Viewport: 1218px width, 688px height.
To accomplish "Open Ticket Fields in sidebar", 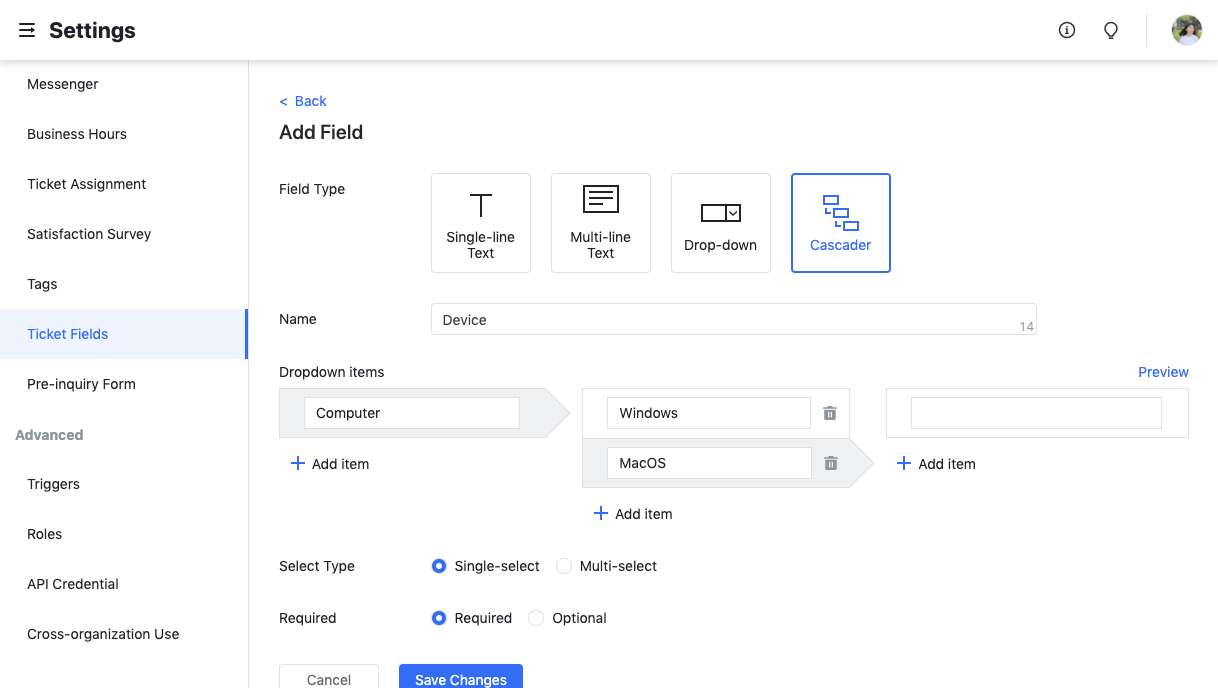I will 124,334.
